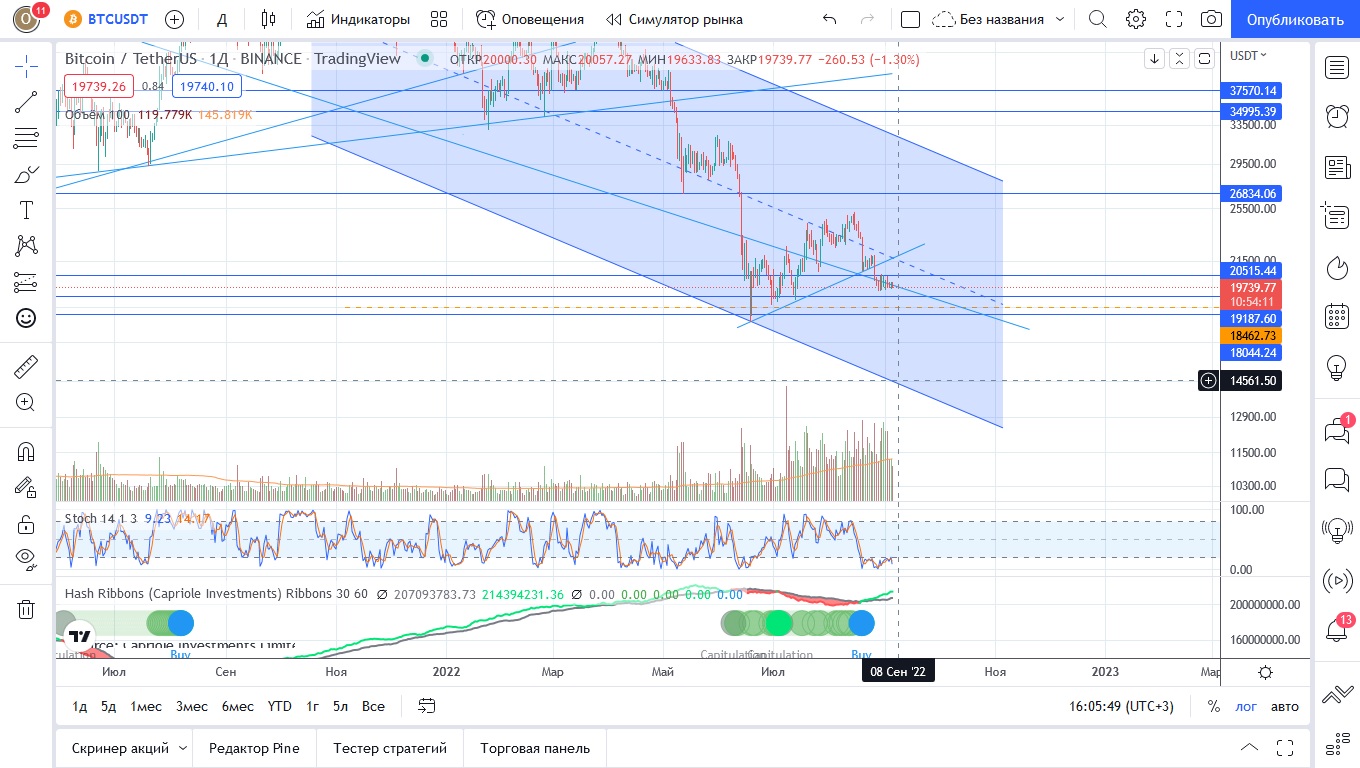Select the brush drawing tool

[x=26, y=174]
